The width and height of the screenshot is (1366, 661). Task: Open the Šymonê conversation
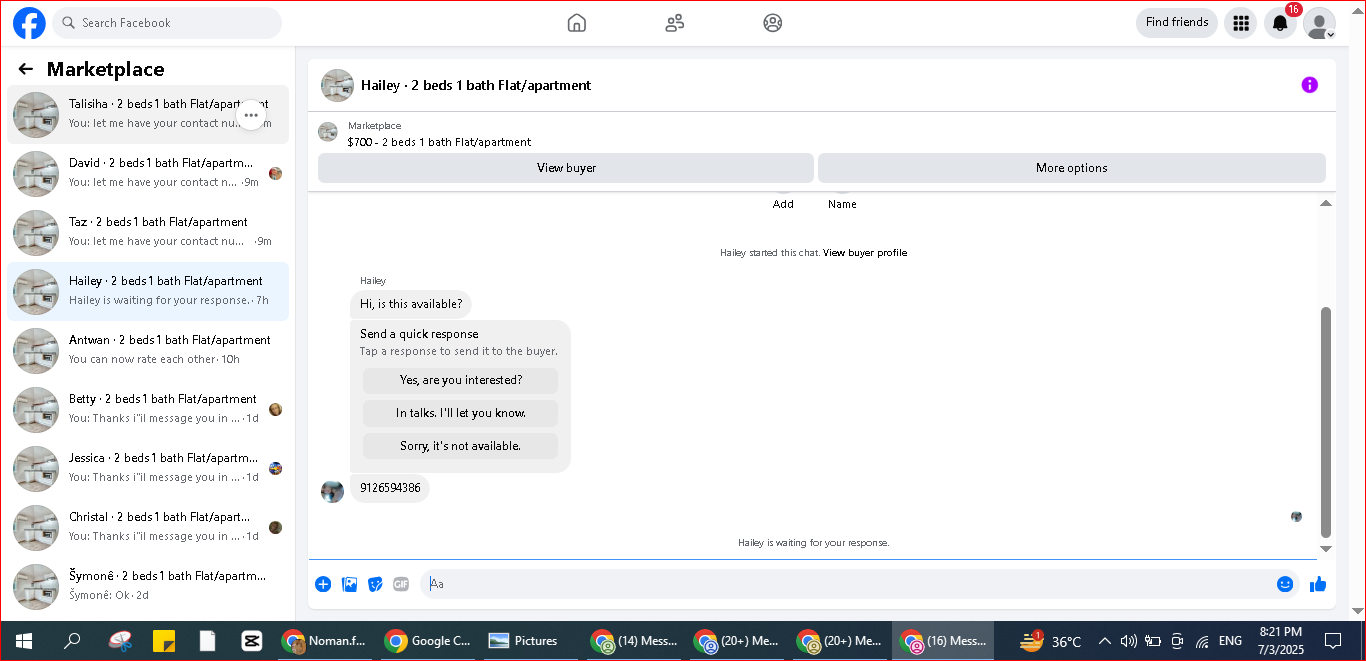tap(148, 587)
